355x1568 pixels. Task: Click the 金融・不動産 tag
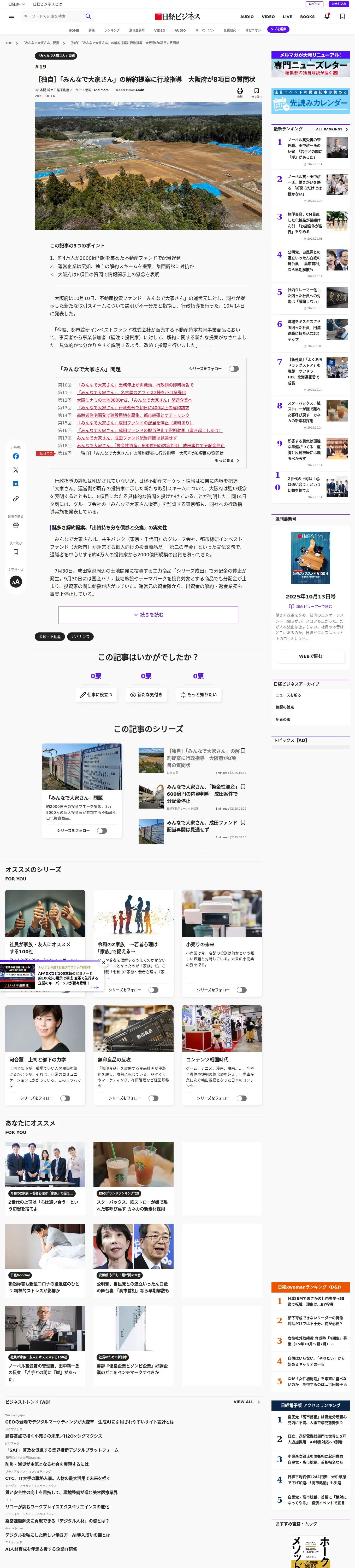point(50,637)
